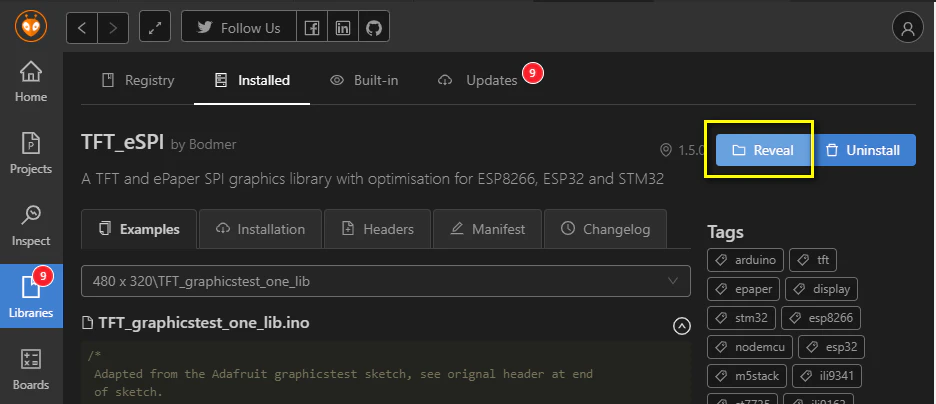Click the TFT_graphicstest_one_lib.ino file name

tap(204, 323)
